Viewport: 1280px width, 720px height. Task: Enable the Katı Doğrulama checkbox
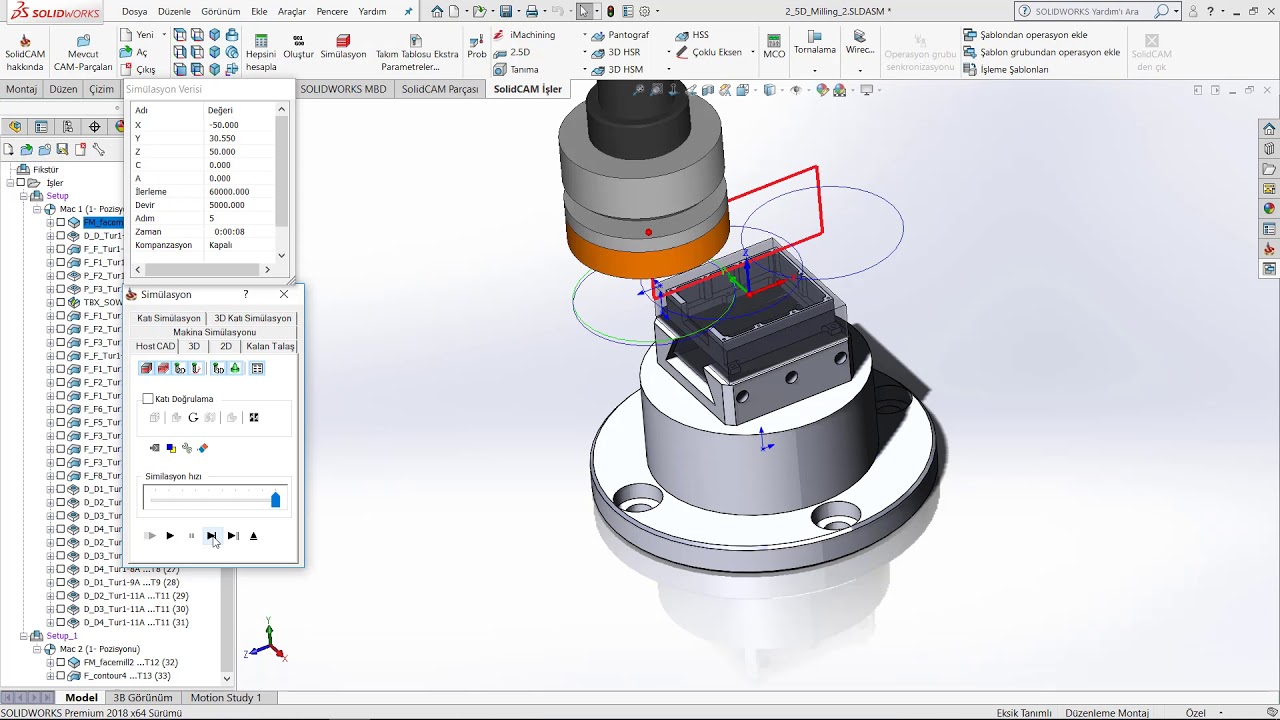(x=148, y=399)
